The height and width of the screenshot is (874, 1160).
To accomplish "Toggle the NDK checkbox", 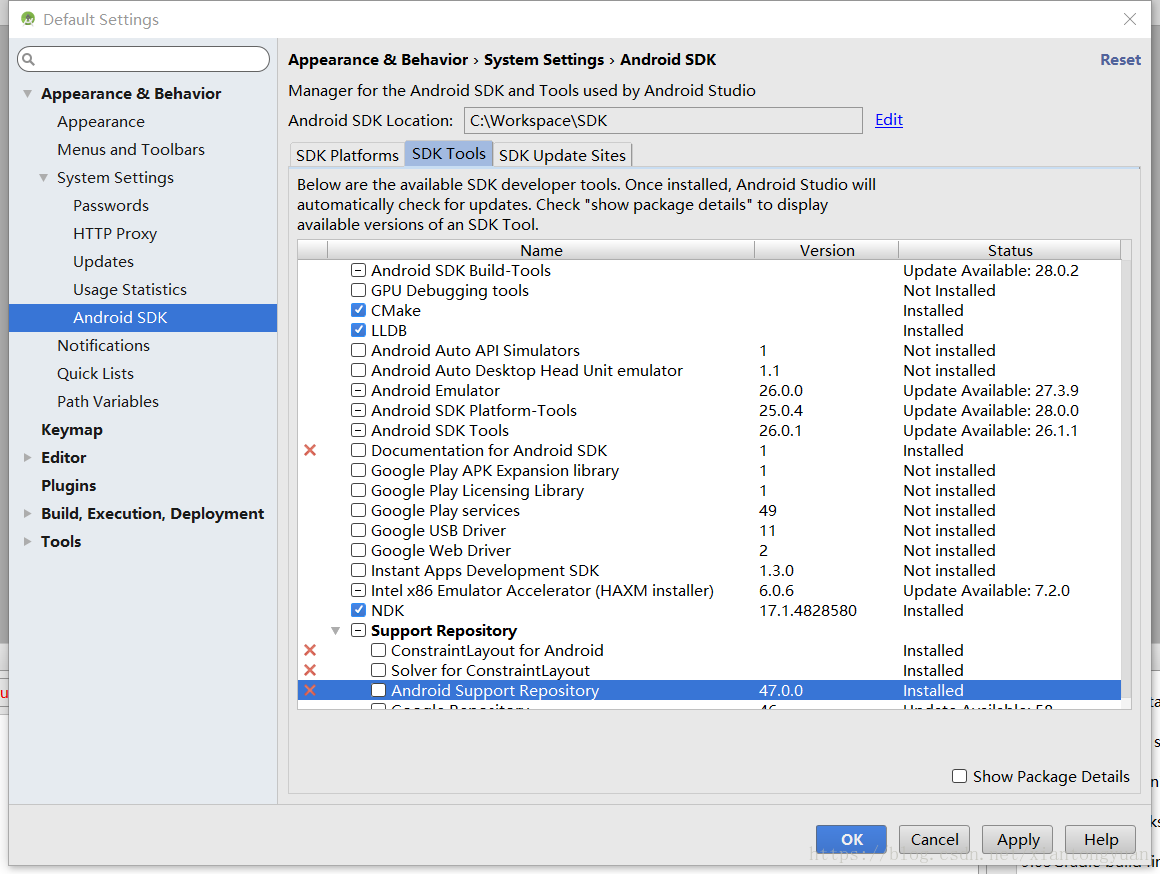I will (x=358, y=610).
